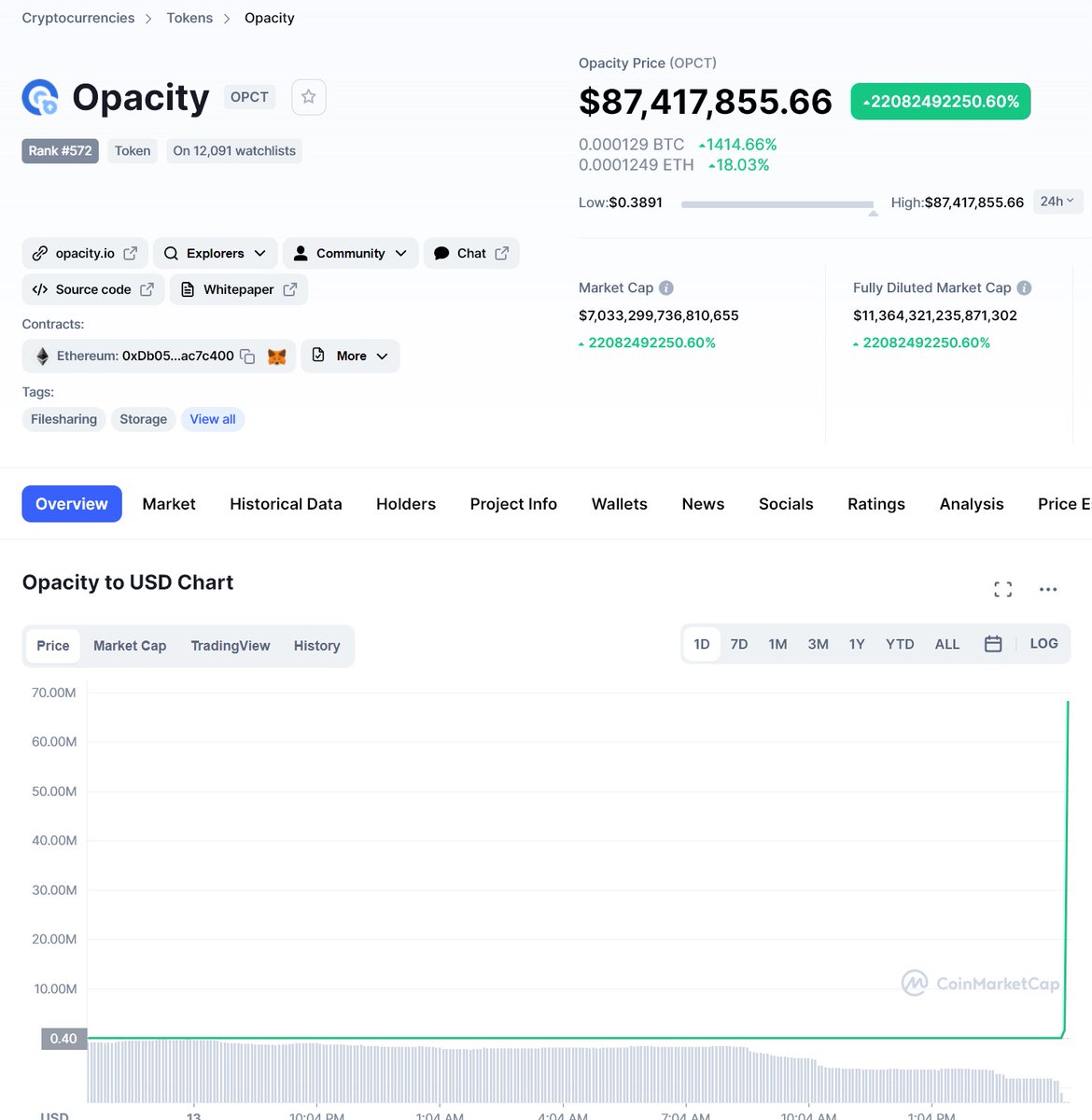Open the Source code link

pyautogui.click(x=93, y=289)
